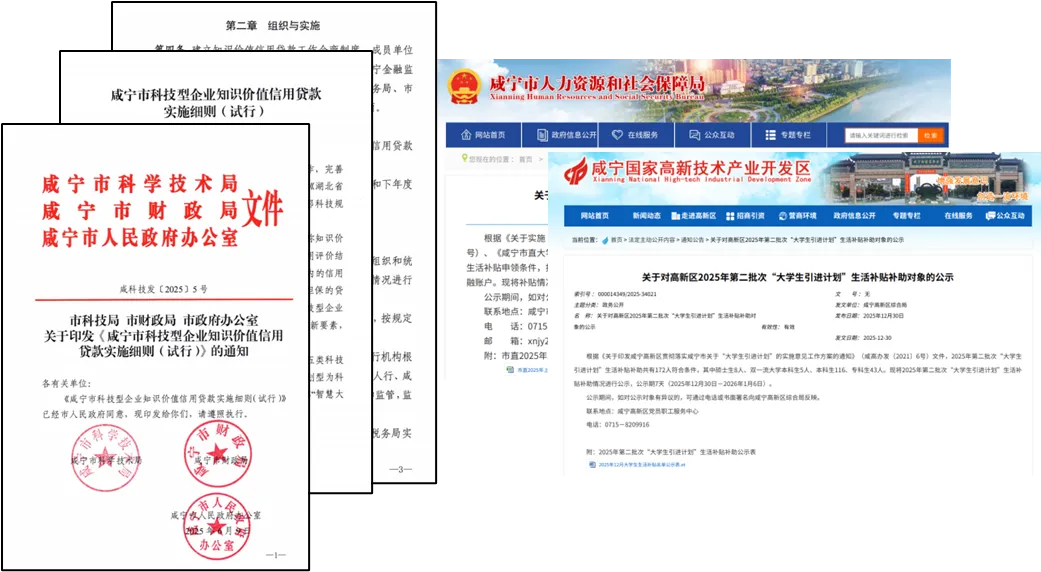The height and width of the screenshot is (572, 1041).
Task: Focus the 请输入关键词进行检索 search box
Action: pyautogui.click(x=881, y=135)
